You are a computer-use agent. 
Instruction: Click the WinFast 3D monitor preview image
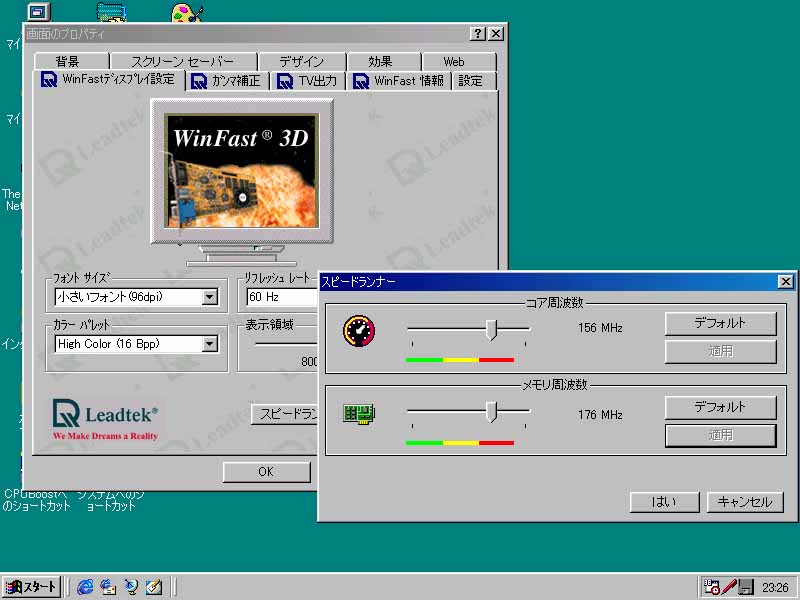tap(241, 170)
